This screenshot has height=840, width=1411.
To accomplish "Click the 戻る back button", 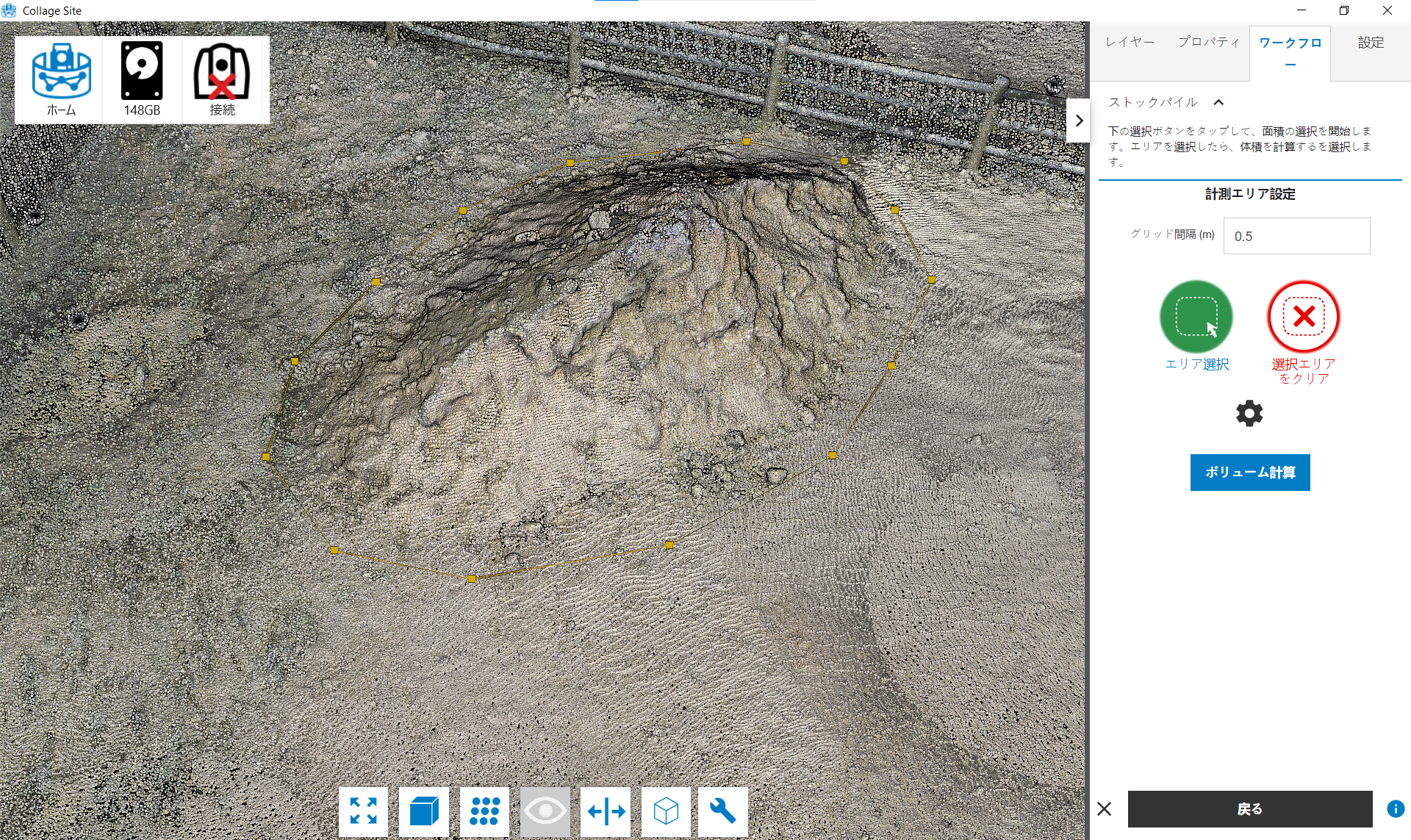I will click(x=1250, y=809).
